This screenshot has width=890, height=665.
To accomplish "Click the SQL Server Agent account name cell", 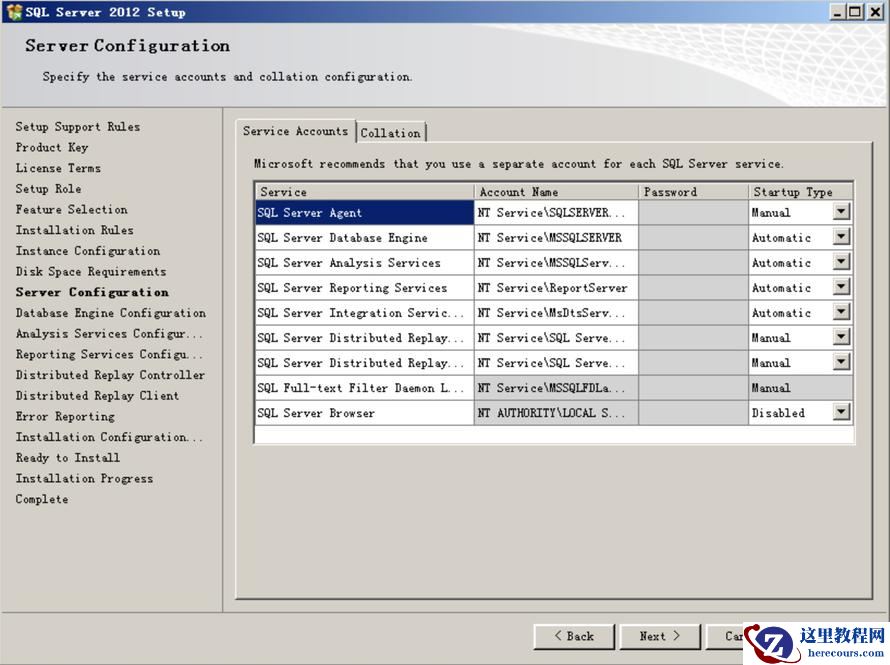I will tap(556, 212).
